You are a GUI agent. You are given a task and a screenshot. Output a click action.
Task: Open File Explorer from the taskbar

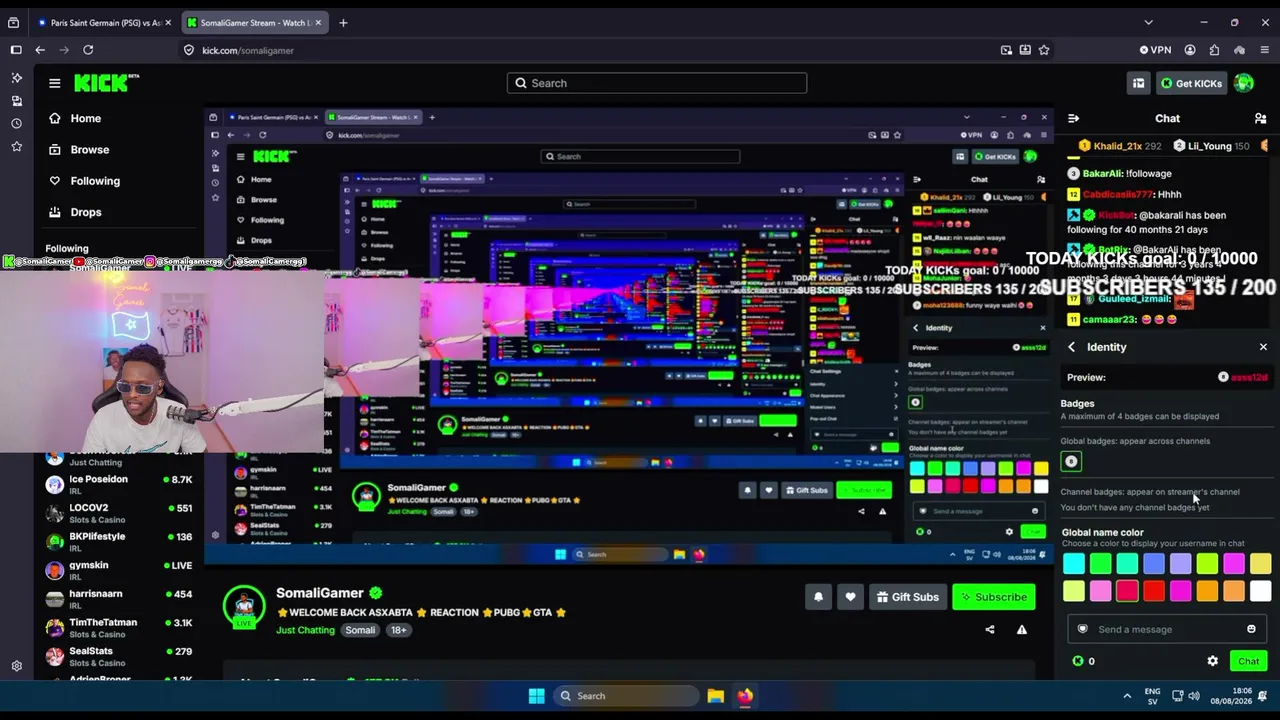[716, 696]
